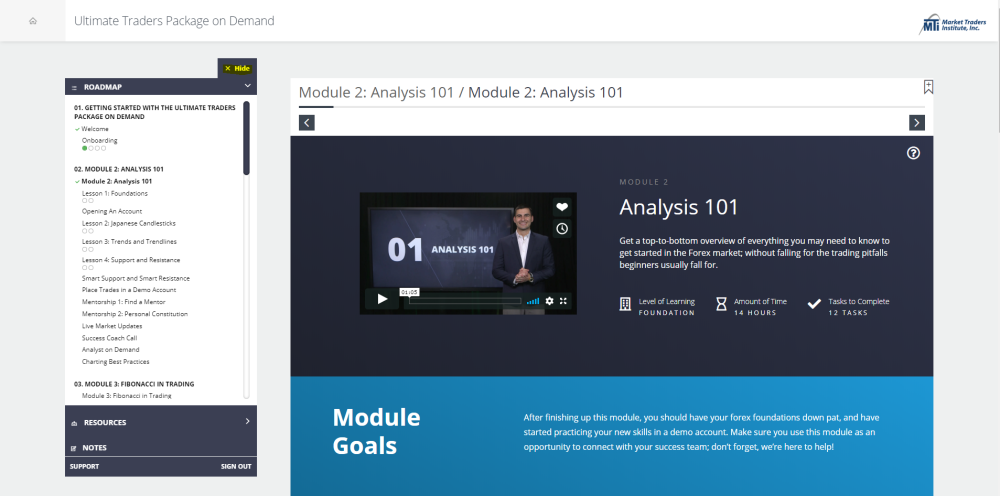The width and height of the screenshot is (1000, 496).
Task: Select Module 2: Analysis 101 in the roadmap
Action: tap(117, 181)
